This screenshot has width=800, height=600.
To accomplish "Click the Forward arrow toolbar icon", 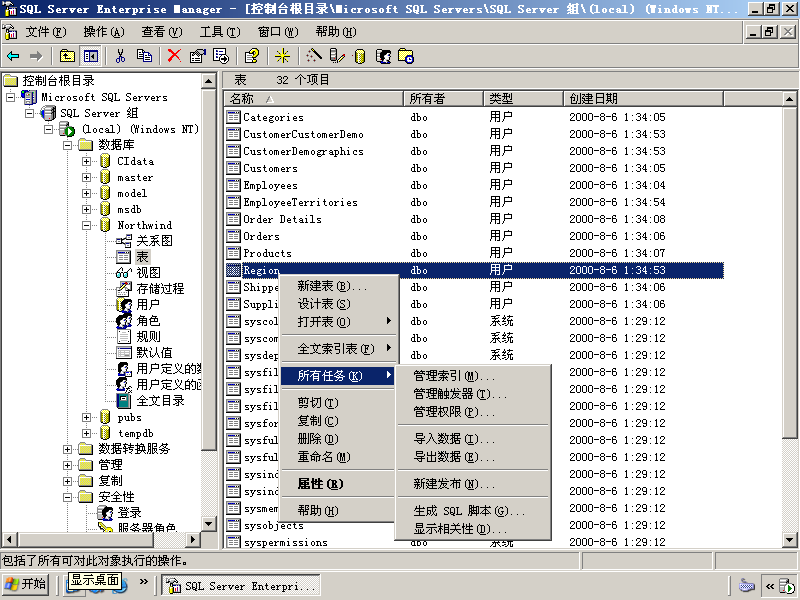I will [36, 56].
